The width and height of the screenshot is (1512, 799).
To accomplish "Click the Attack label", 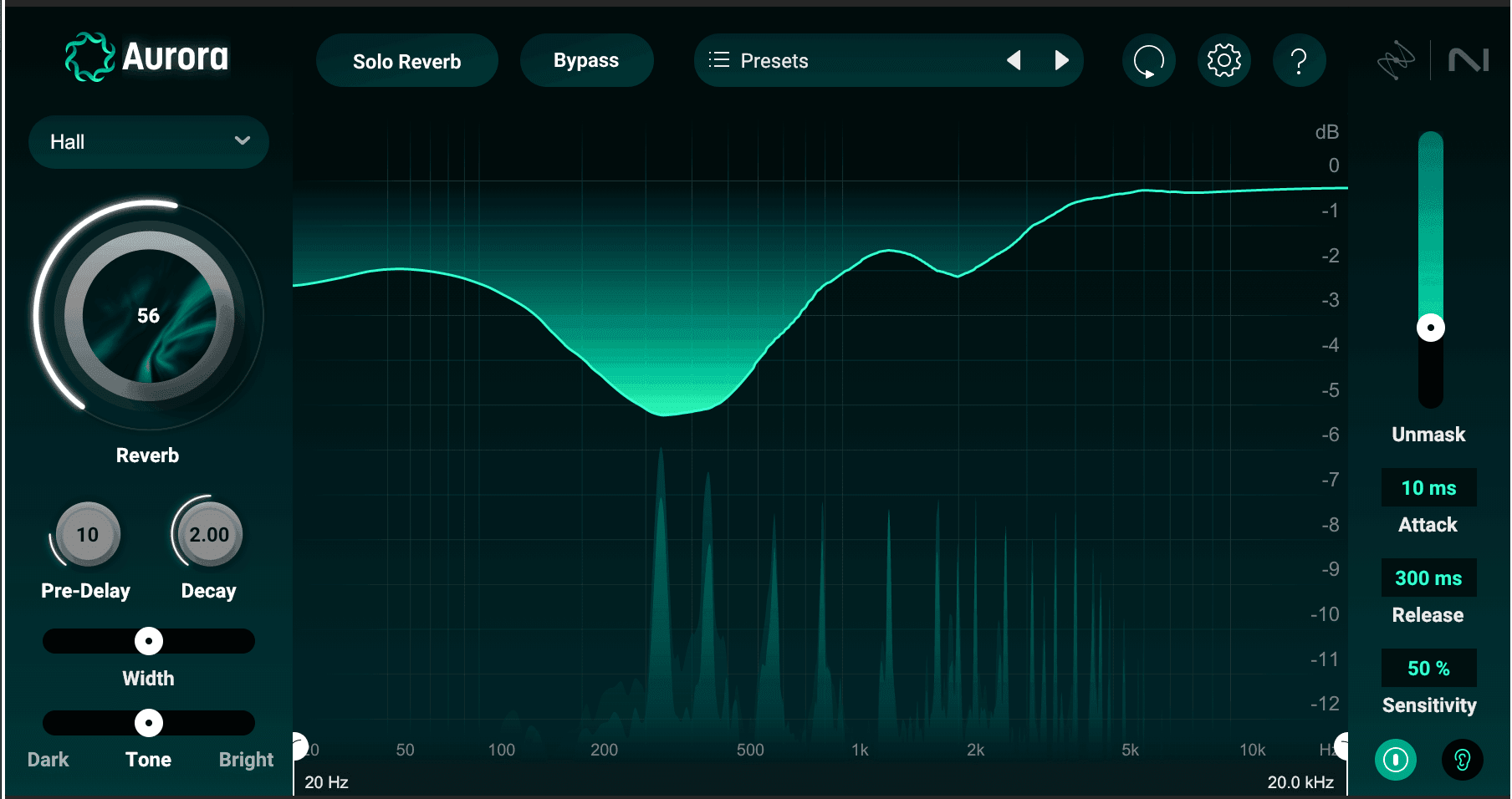I will (1428, 525).
